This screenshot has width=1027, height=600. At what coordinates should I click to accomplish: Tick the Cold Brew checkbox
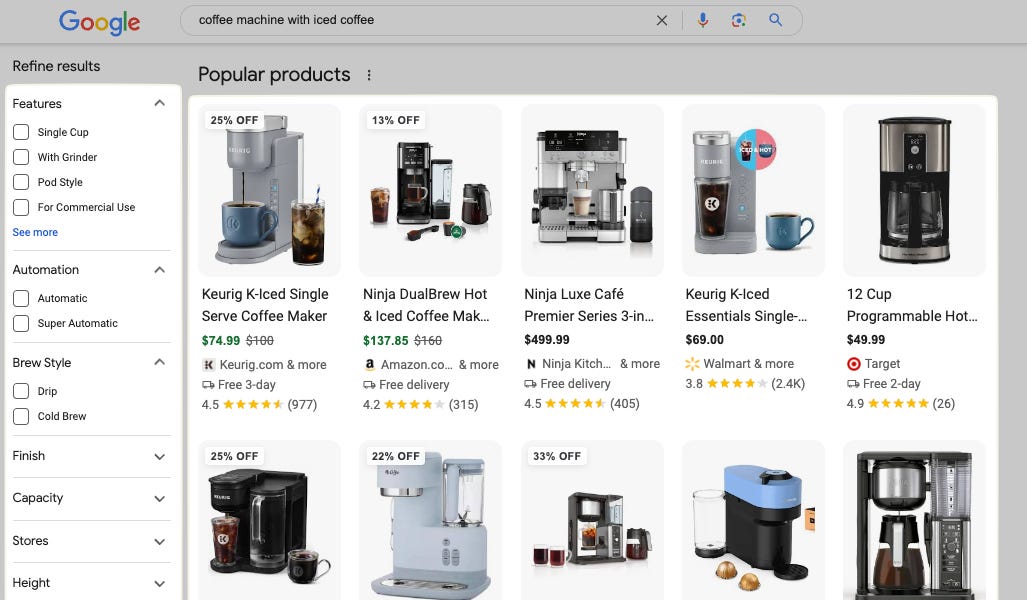(x=21, y=416)
